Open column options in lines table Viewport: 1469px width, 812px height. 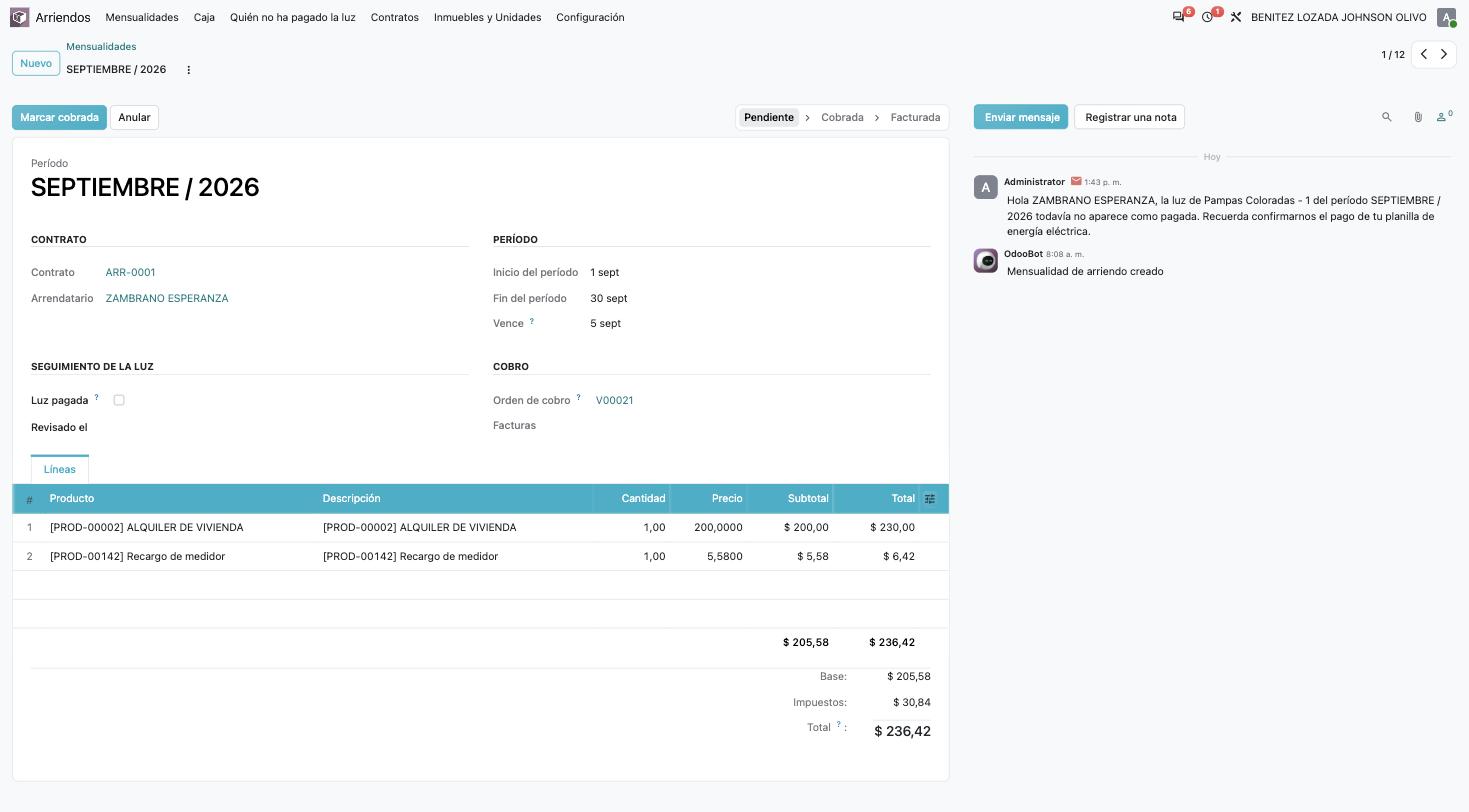(929, 498)
